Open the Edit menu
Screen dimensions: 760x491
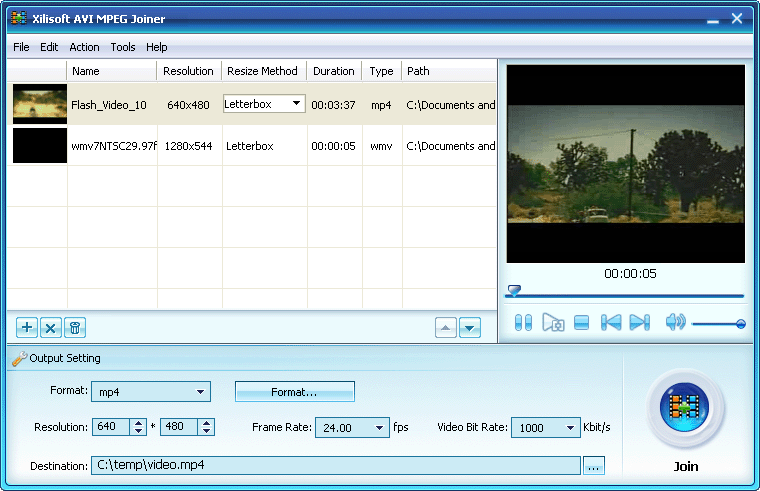tap(49, 47)
